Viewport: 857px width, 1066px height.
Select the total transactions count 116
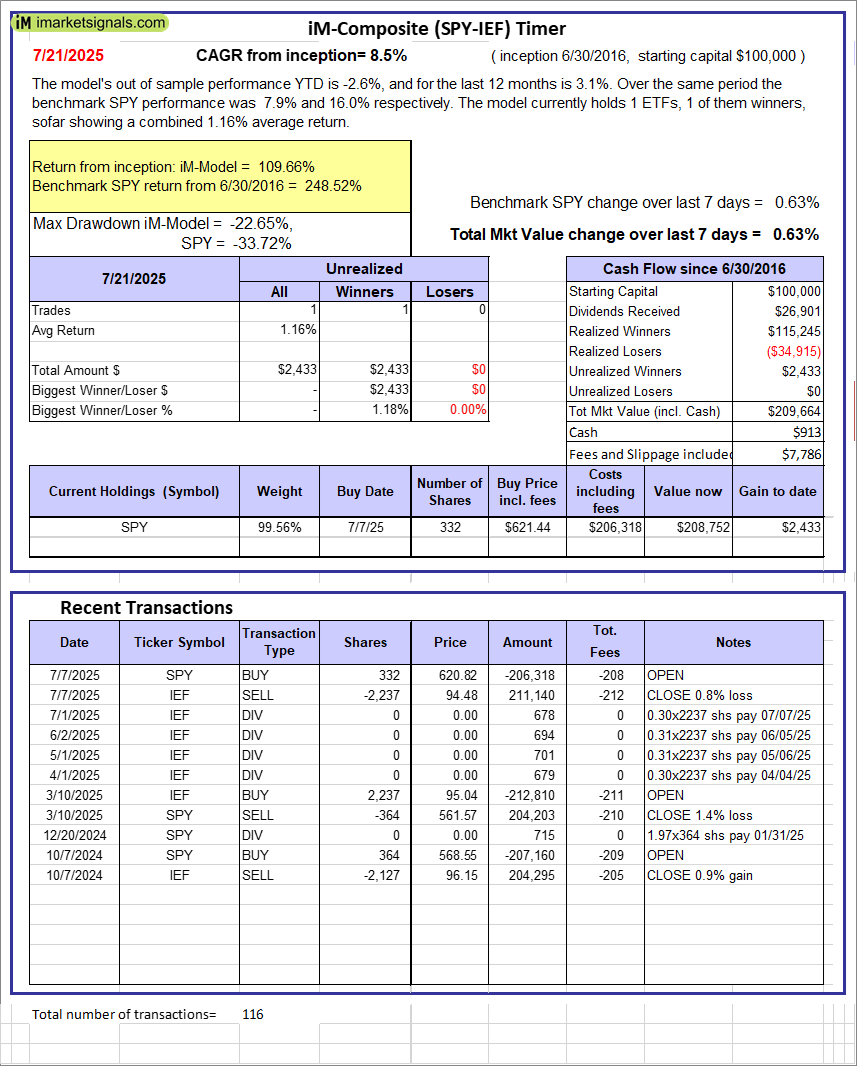pyautogui.click(x=253, y=1014)
